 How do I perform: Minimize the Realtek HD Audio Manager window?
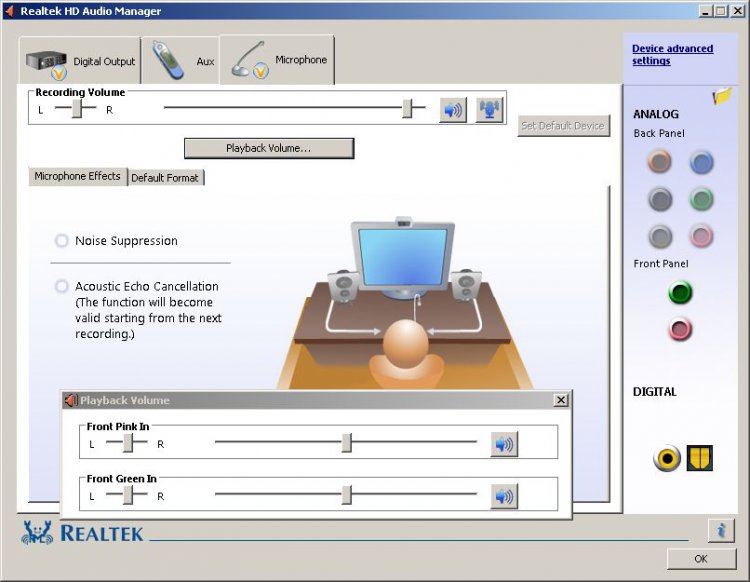tap(705, 11)
